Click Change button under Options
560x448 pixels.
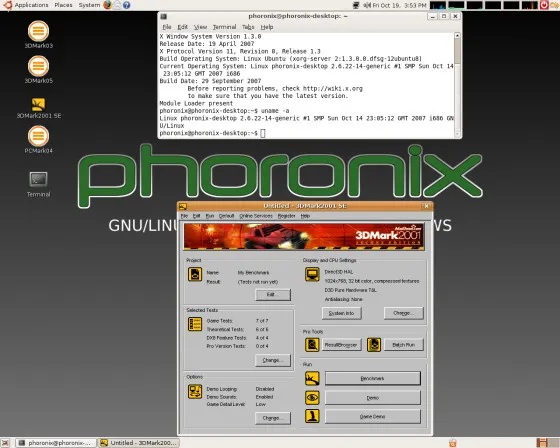point(273,418)
